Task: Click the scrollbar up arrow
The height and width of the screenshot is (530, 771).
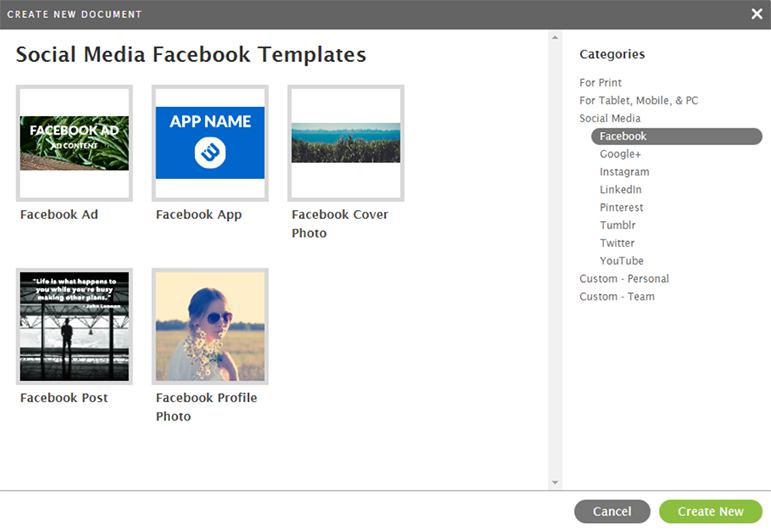Action: [555, 37]
